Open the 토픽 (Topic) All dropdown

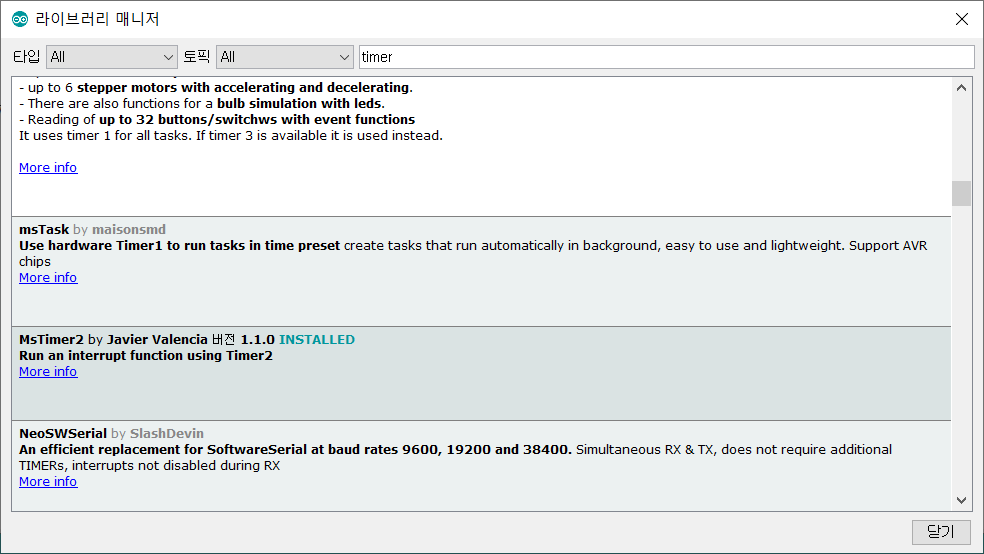point(285,57)
